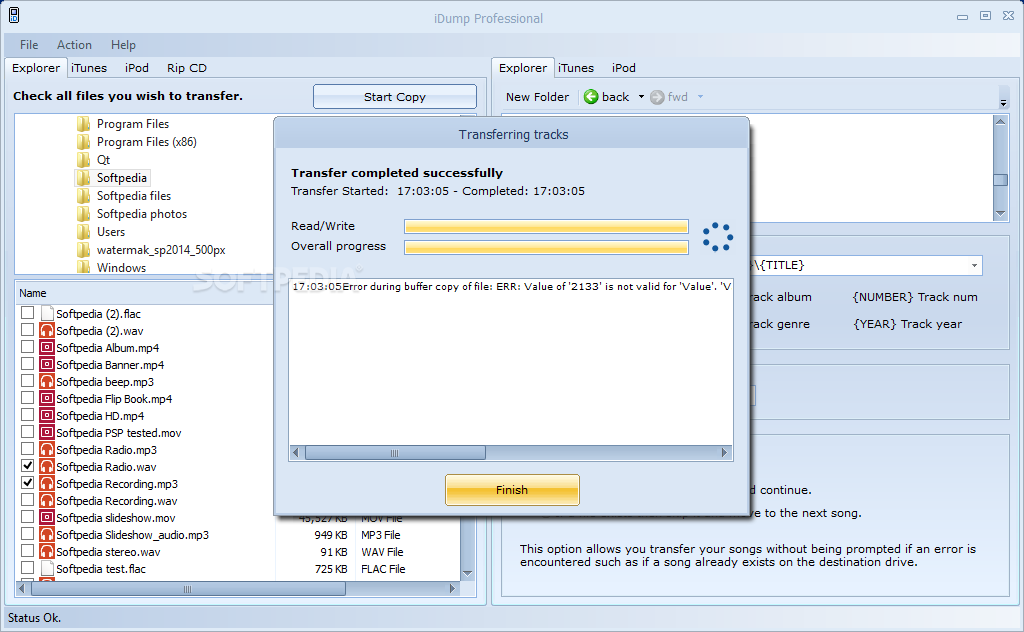
Task: Switch to the Rip CD tab
Action: click(x=187, y=68)
